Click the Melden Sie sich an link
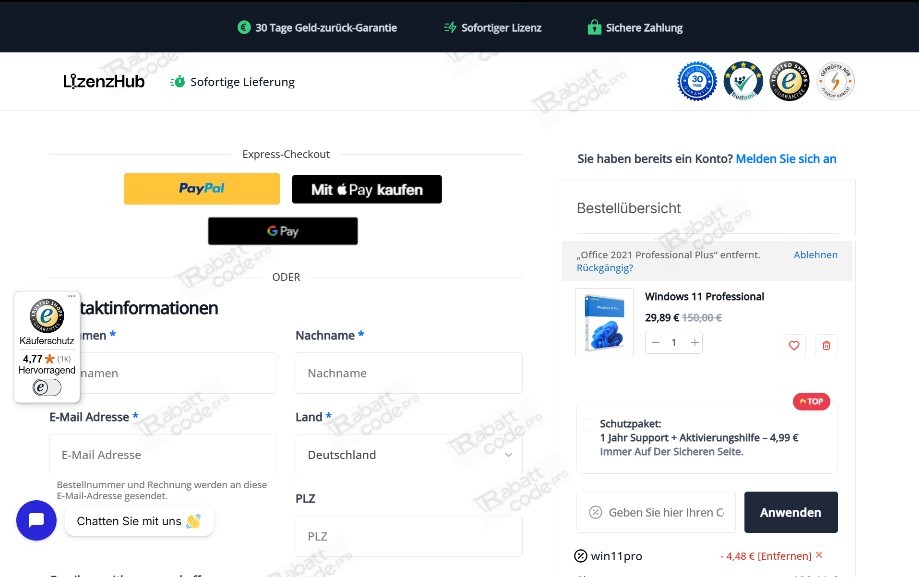 click(786, 159)
